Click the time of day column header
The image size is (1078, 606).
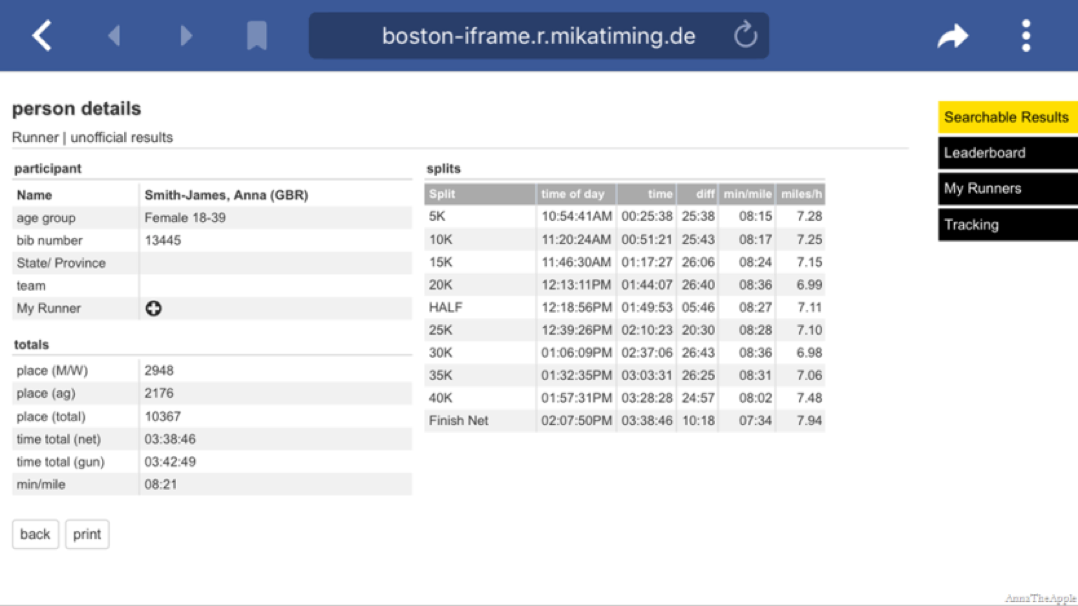pos(576,194)
